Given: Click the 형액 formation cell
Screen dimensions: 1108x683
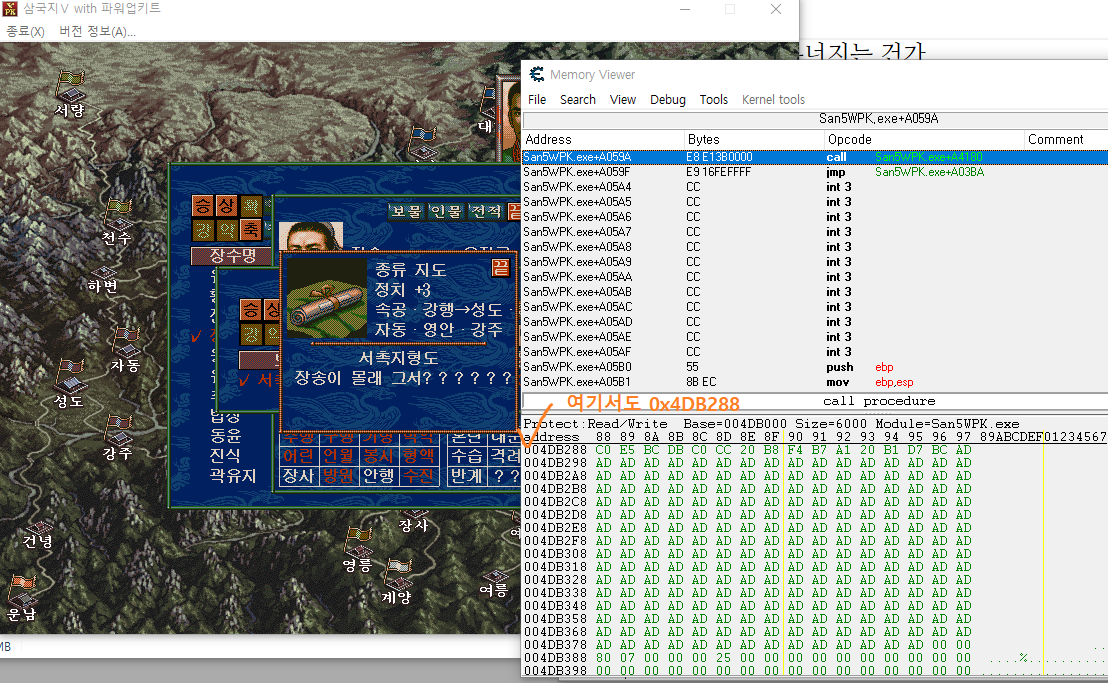Looking at the screenshot, I should (x=418, y=456).
